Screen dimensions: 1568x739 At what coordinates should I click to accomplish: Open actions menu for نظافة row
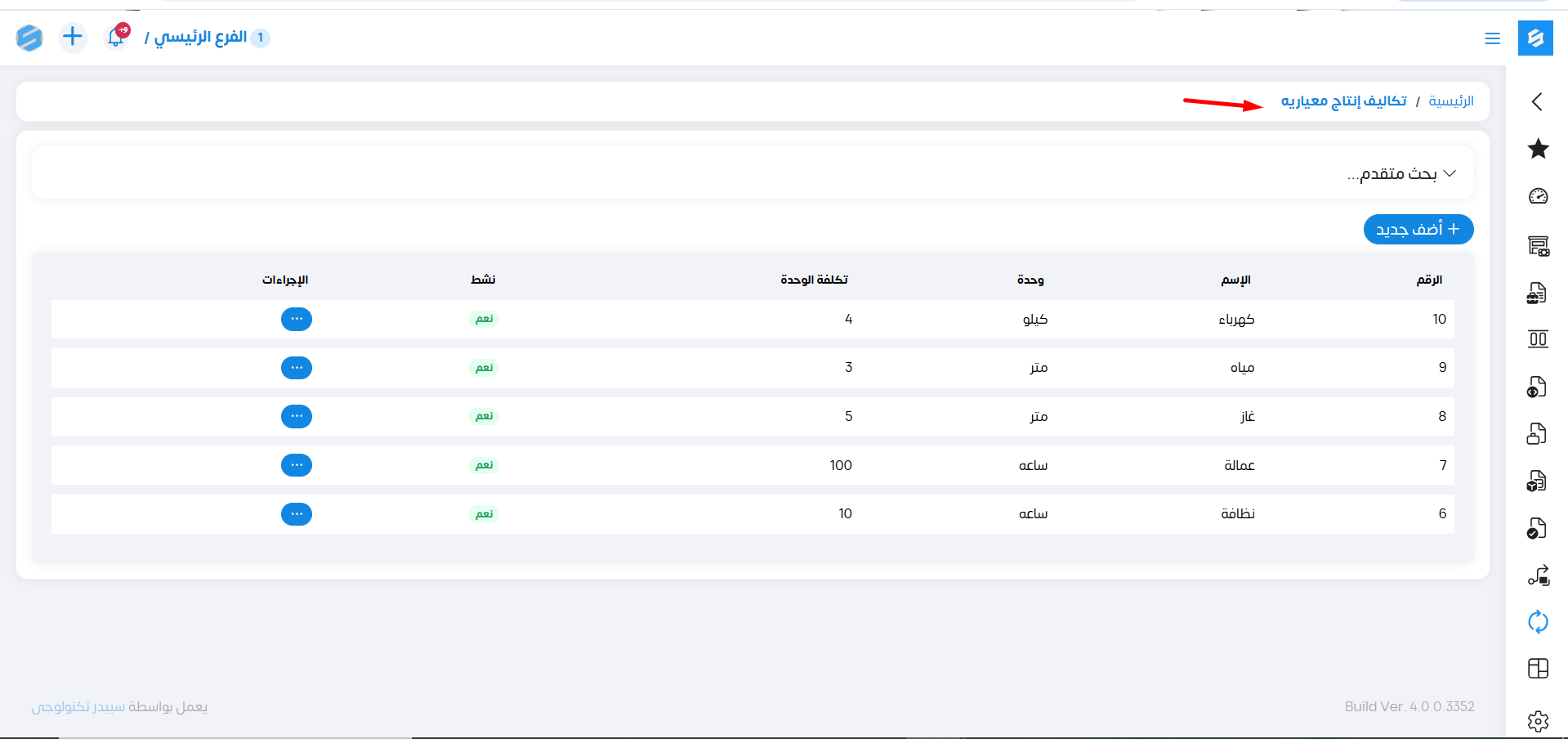point(297,514)
